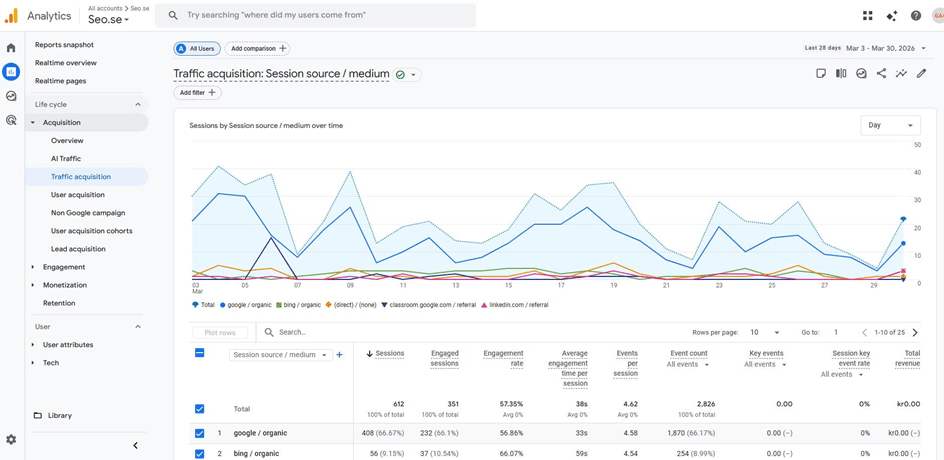Open Admin settings gear icon

11,439
